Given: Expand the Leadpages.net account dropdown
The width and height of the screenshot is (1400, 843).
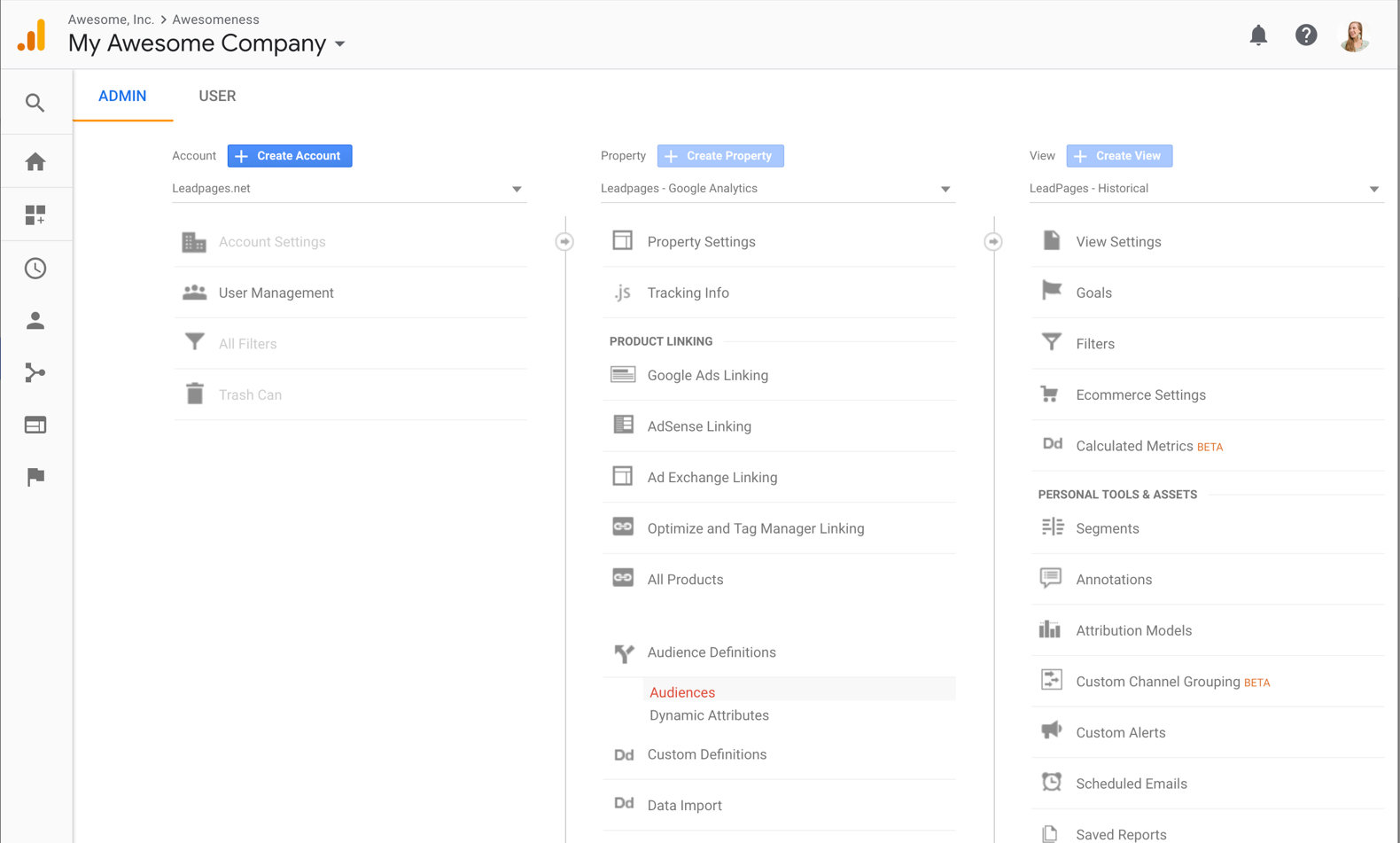Looking at the screenshot, I should pyautogui.click(x=349, y=189).
